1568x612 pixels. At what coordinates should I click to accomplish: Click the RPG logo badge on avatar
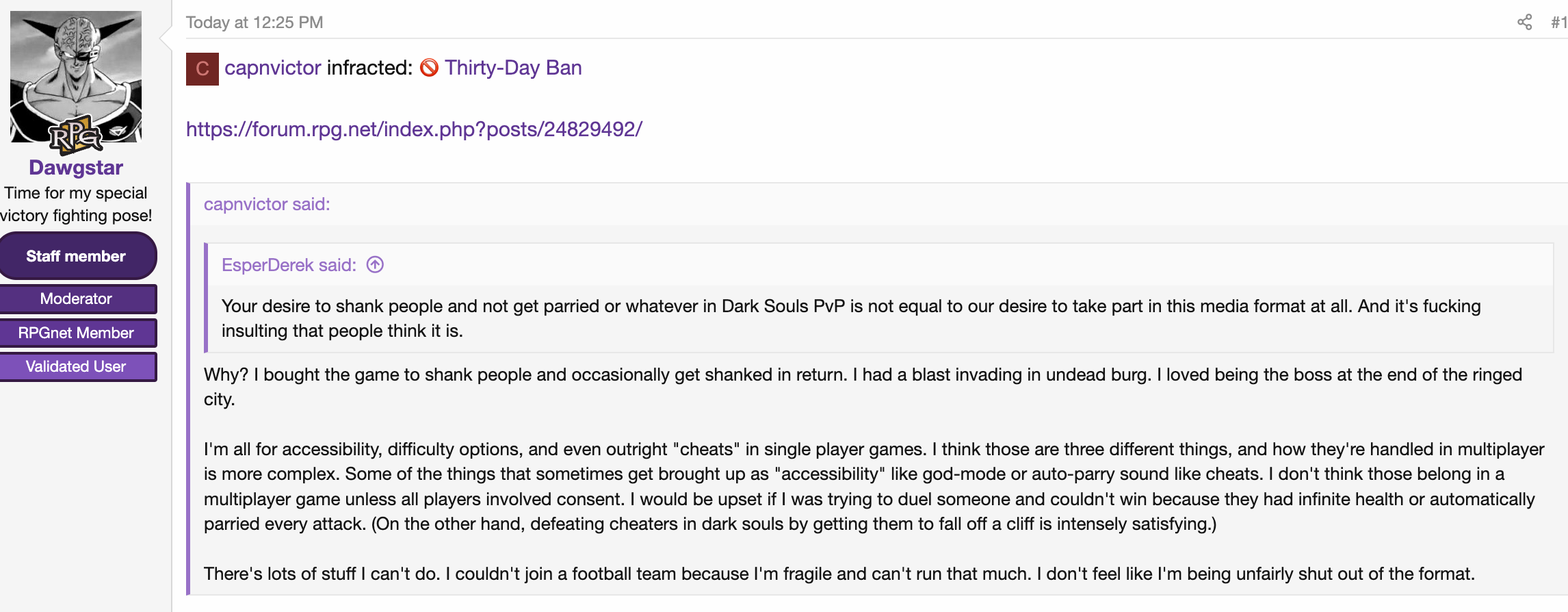[x=75, y=135]
